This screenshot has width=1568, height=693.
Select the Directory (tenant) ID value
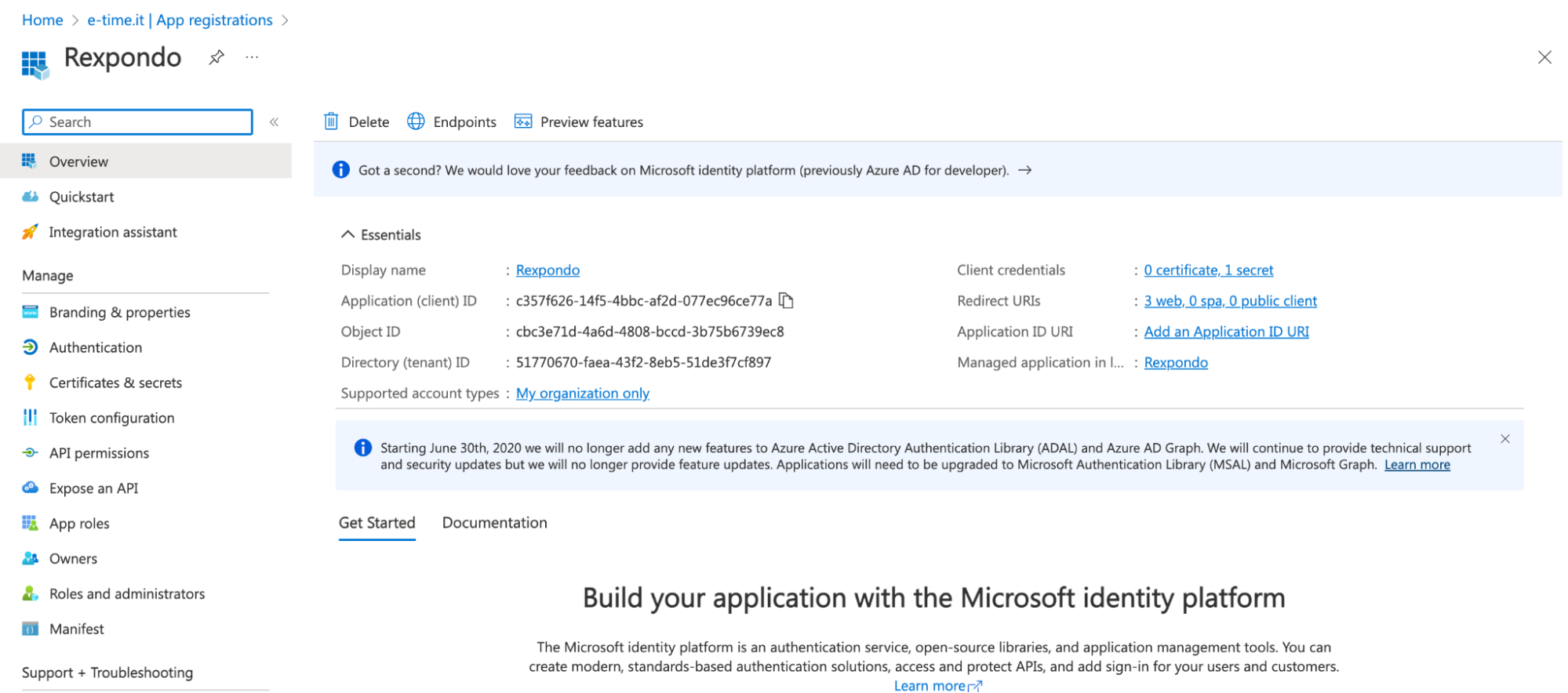point(643,362)
